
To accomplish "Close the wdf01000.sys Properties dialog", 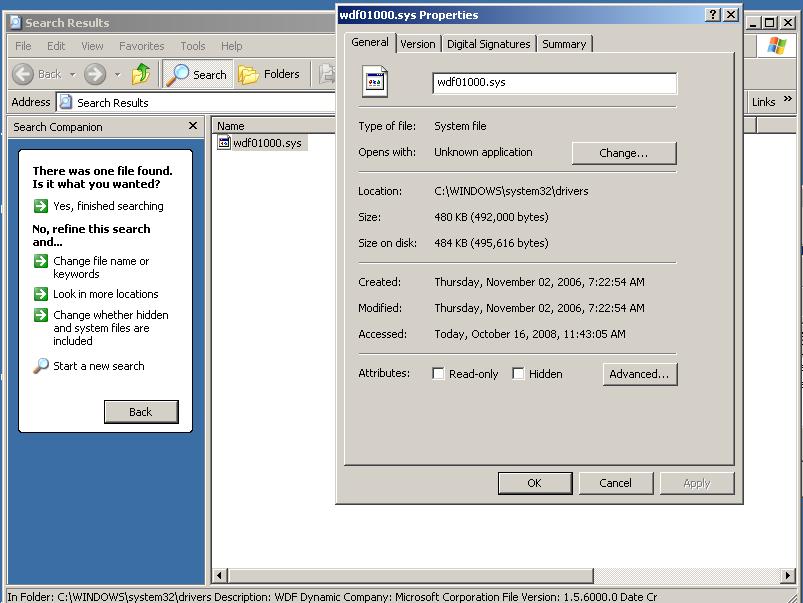I will 731,15.
